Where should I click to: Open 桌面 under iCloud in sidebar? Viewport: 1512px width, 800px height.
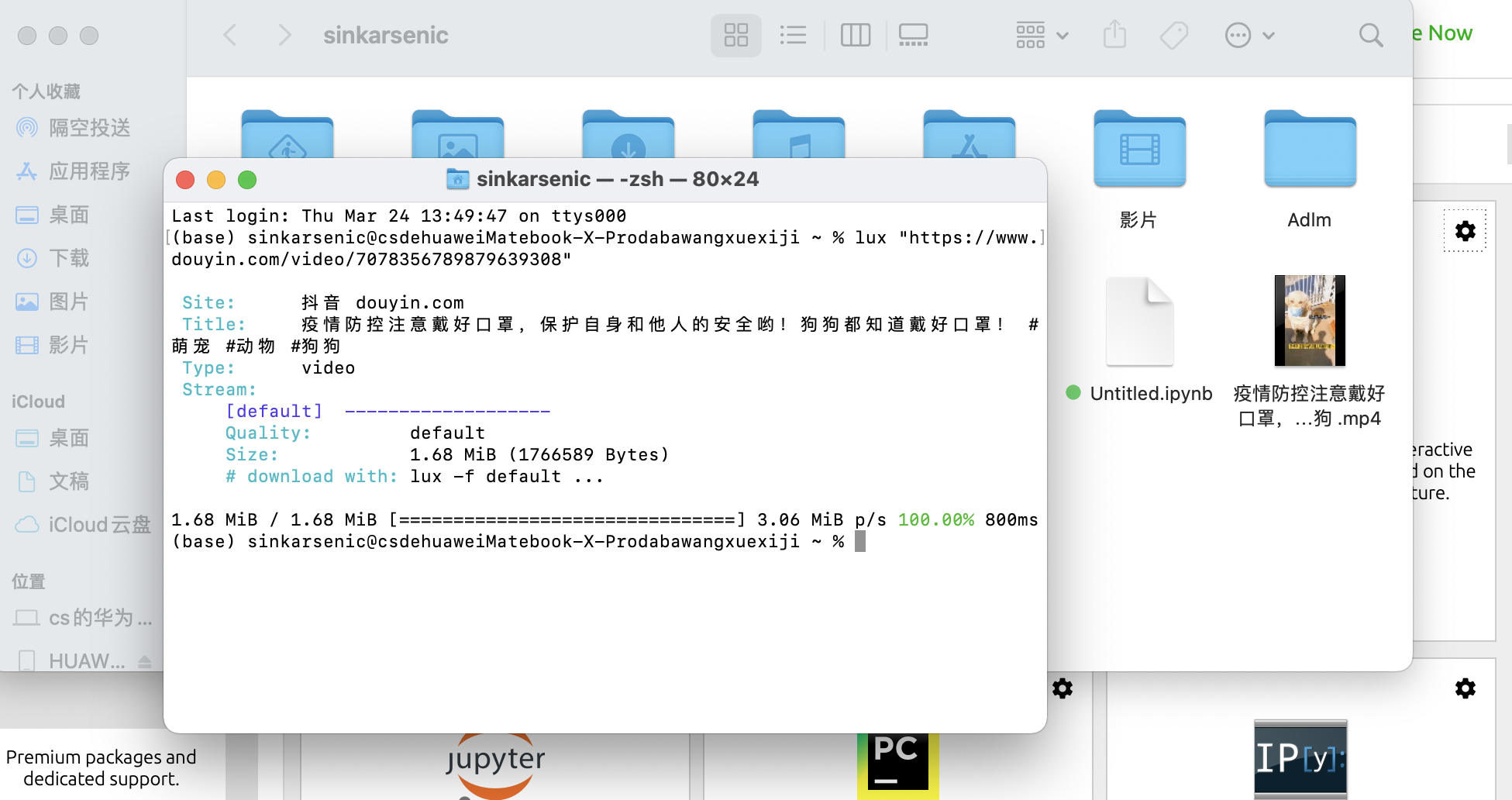(53, 438)
